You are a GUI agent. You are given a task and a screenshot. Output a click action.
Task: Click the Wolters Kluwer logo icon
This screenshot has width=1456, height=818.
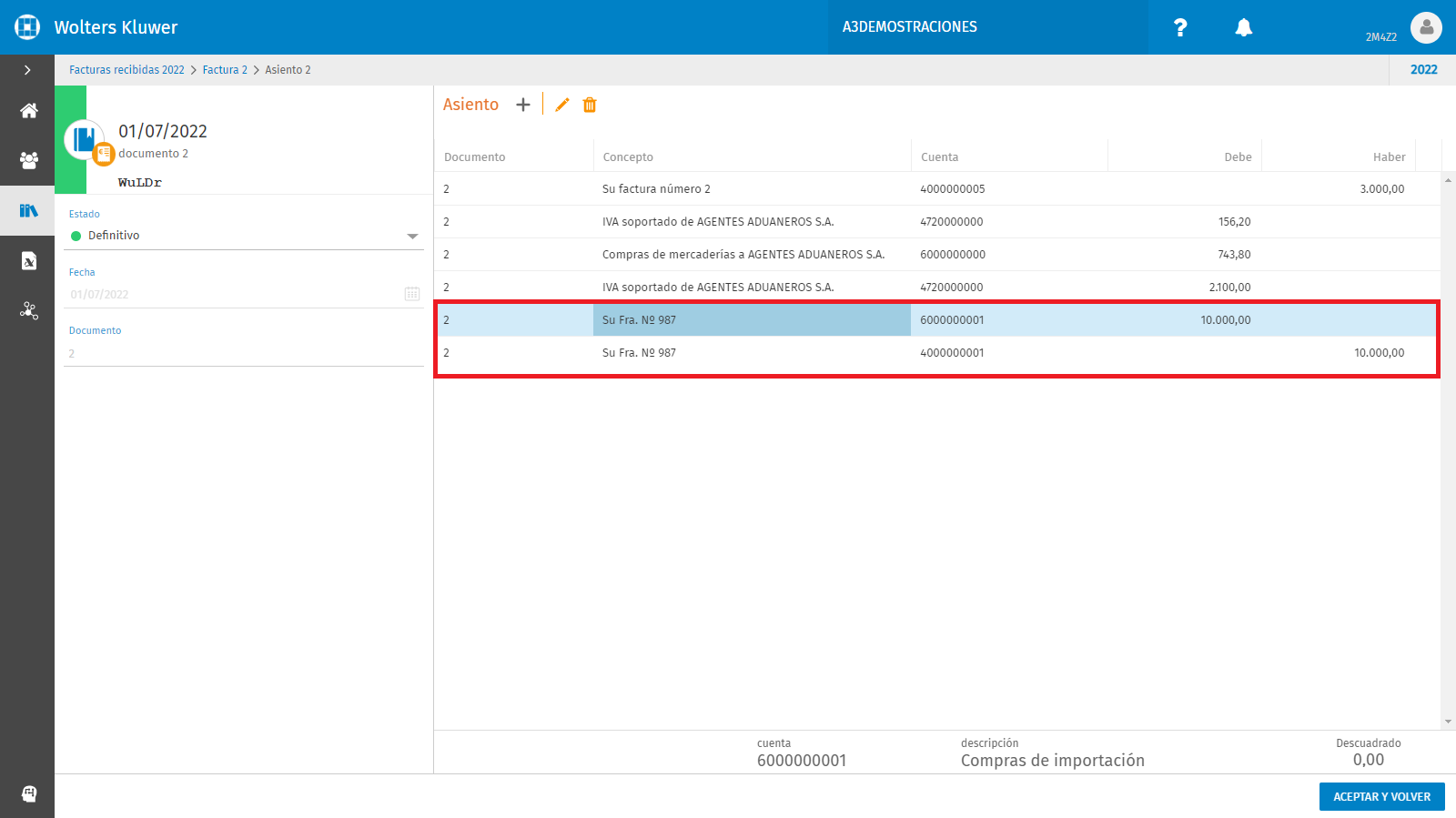click(x=27, y=27)
